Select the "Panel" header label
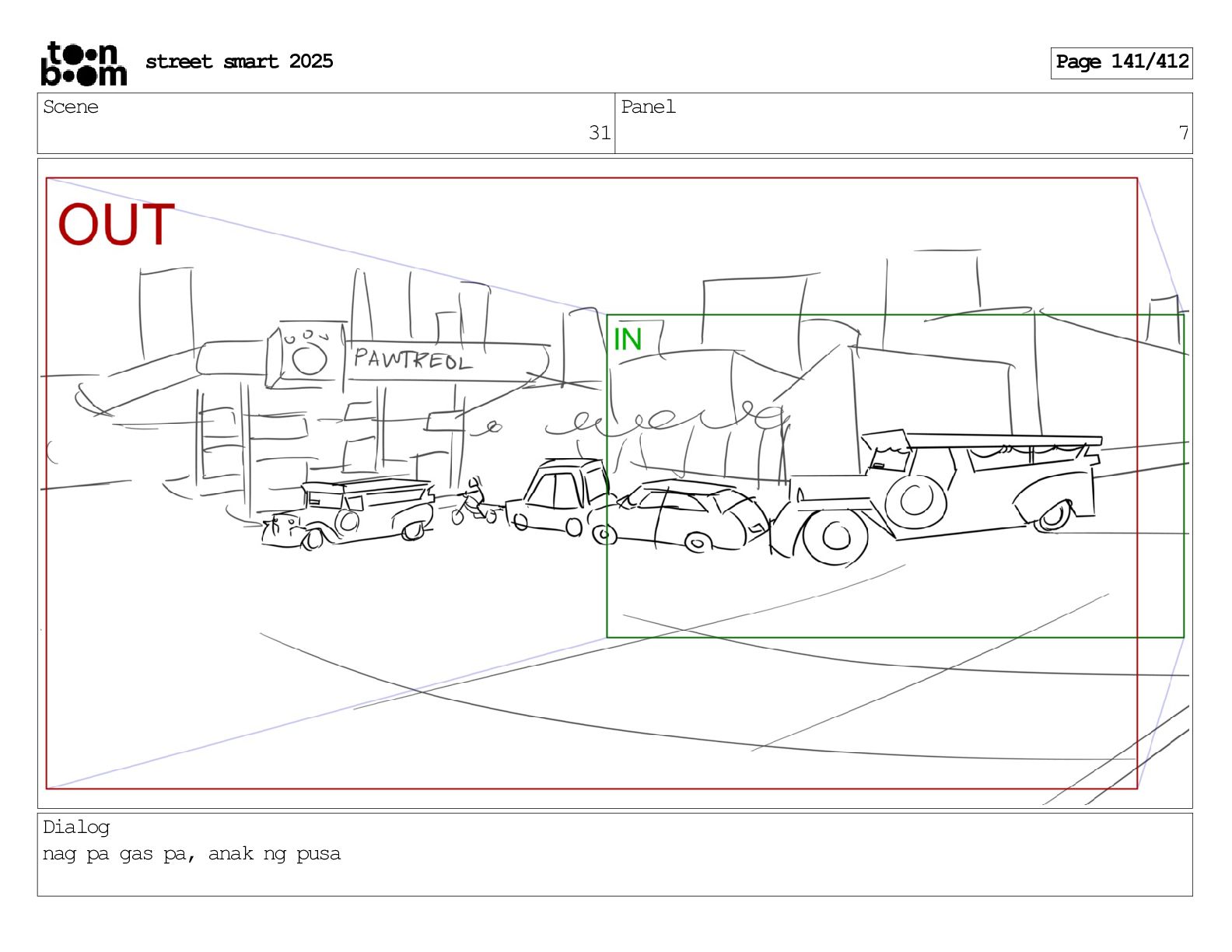1232x952 pixels. point(649,107)
